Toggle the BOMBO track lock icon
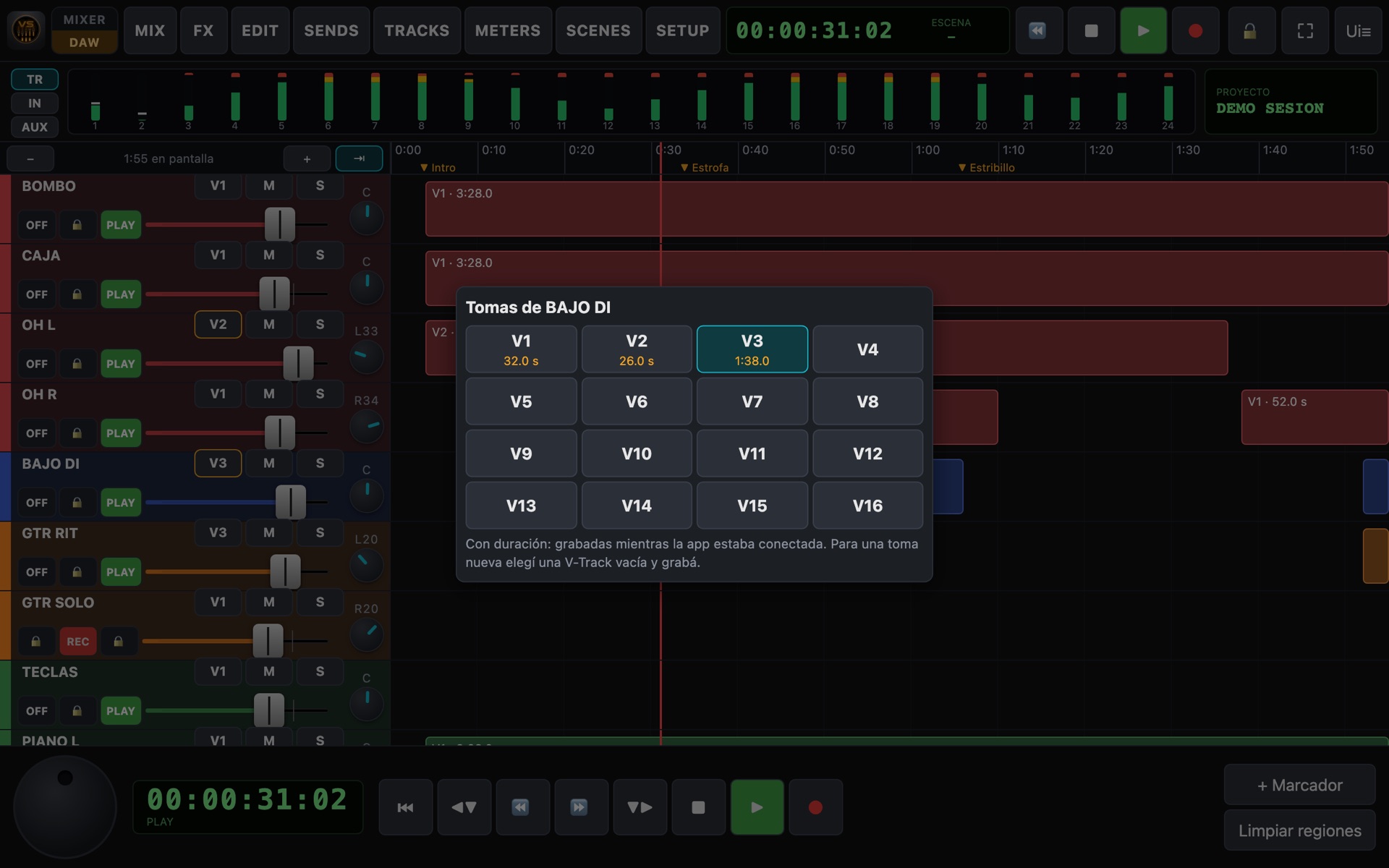The height and width of the screenshot is (868, 1389). pos(77,225)
